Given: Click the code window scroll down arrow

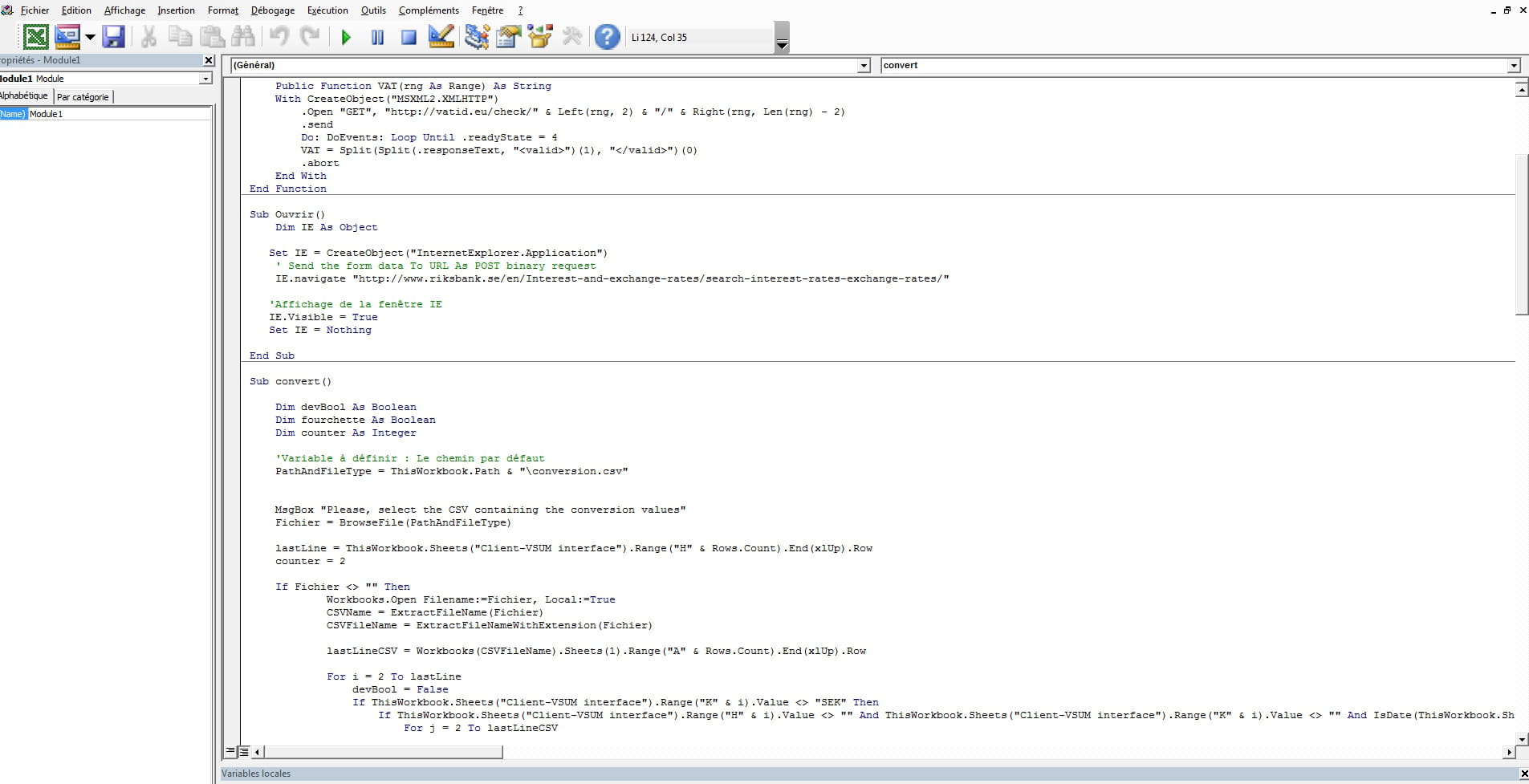Looking at the screenshot, I should [1522, 738].
